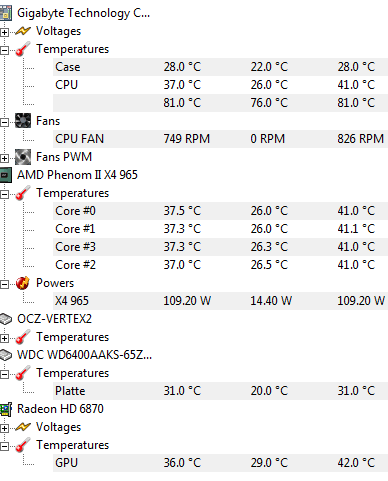Collapse the Fans node
The height and width of the screenshot is (481, 388).
[4, 122]
